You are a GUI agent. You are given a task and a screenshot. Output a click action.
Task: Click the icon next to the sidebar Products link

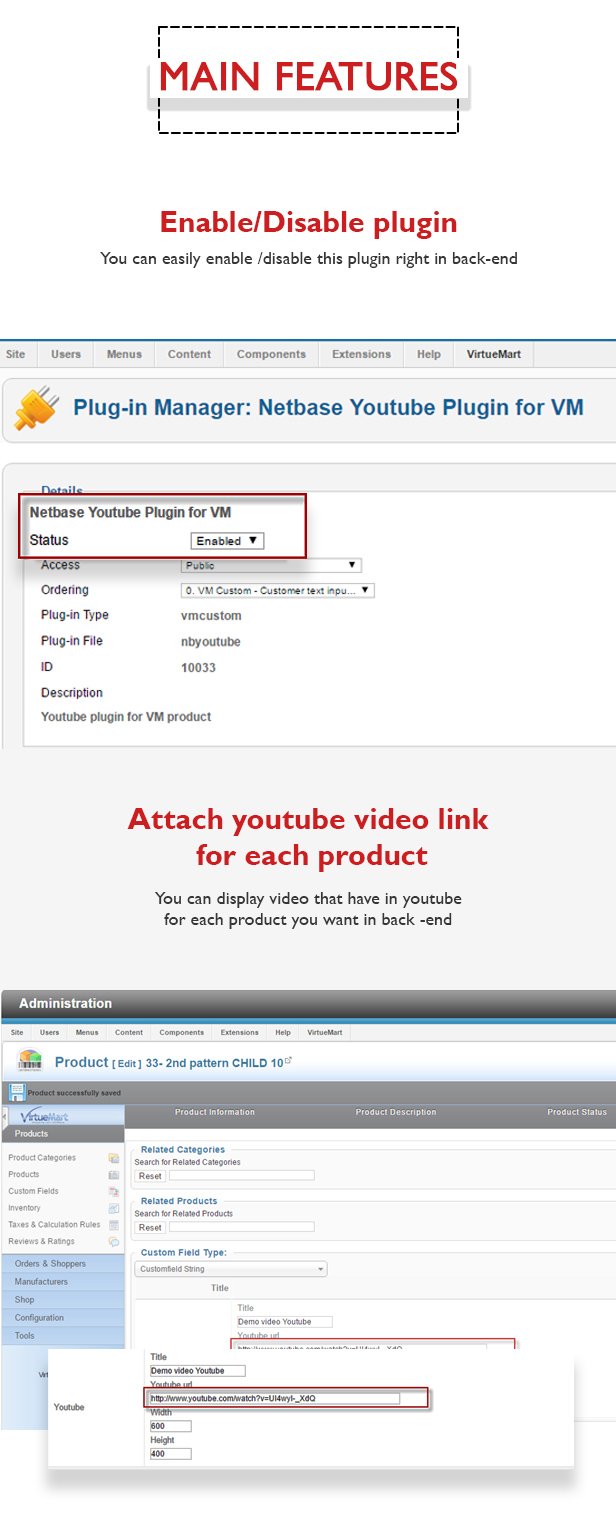click(x=114, y=1175)
